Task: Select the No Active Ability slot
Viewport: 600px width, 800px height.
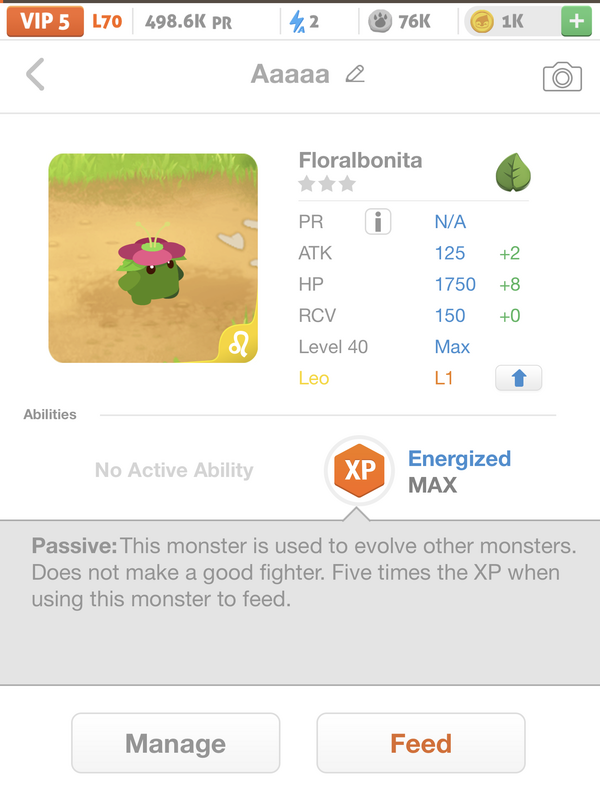Action: click(x=174, y=470)
